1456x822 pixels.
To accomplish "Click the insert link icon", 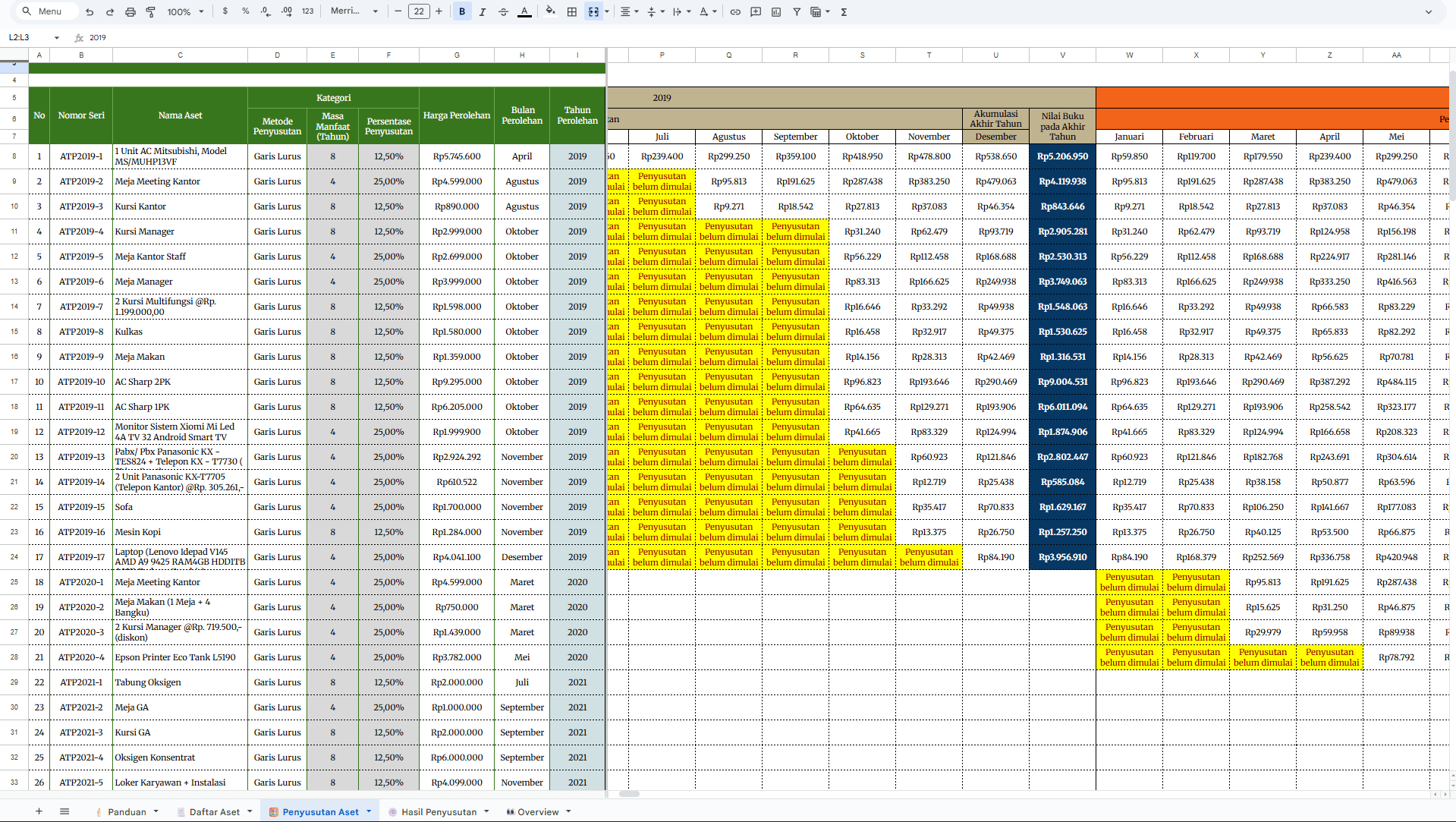I will coord(735,12).
